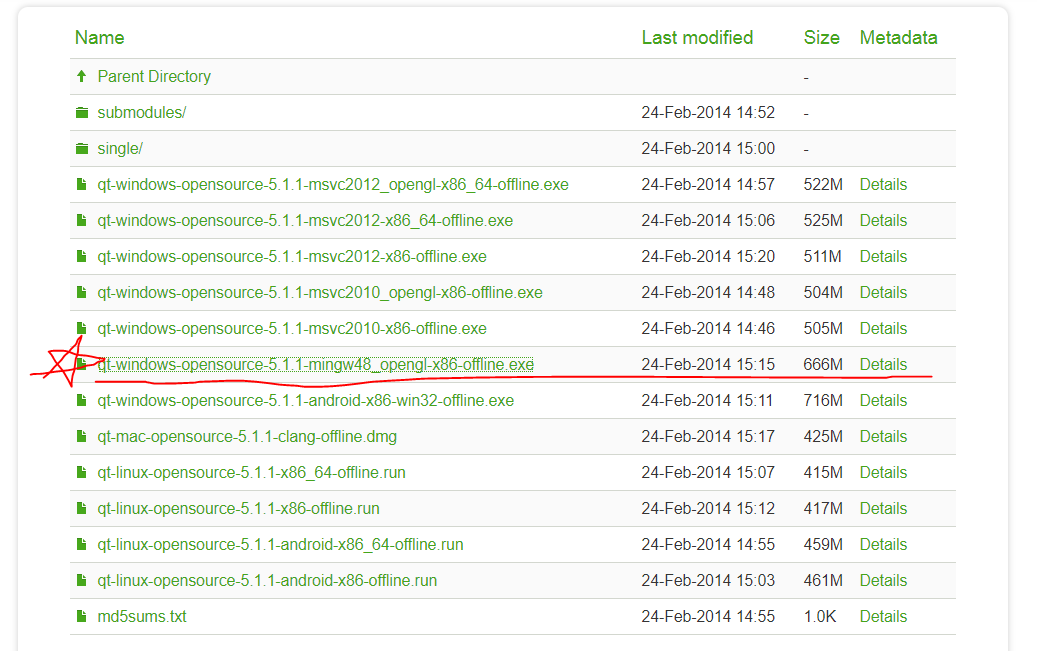Click file icon beside linux android-x86_64 run
This screenshot has height=651, width=1037.
pos(81,544)
